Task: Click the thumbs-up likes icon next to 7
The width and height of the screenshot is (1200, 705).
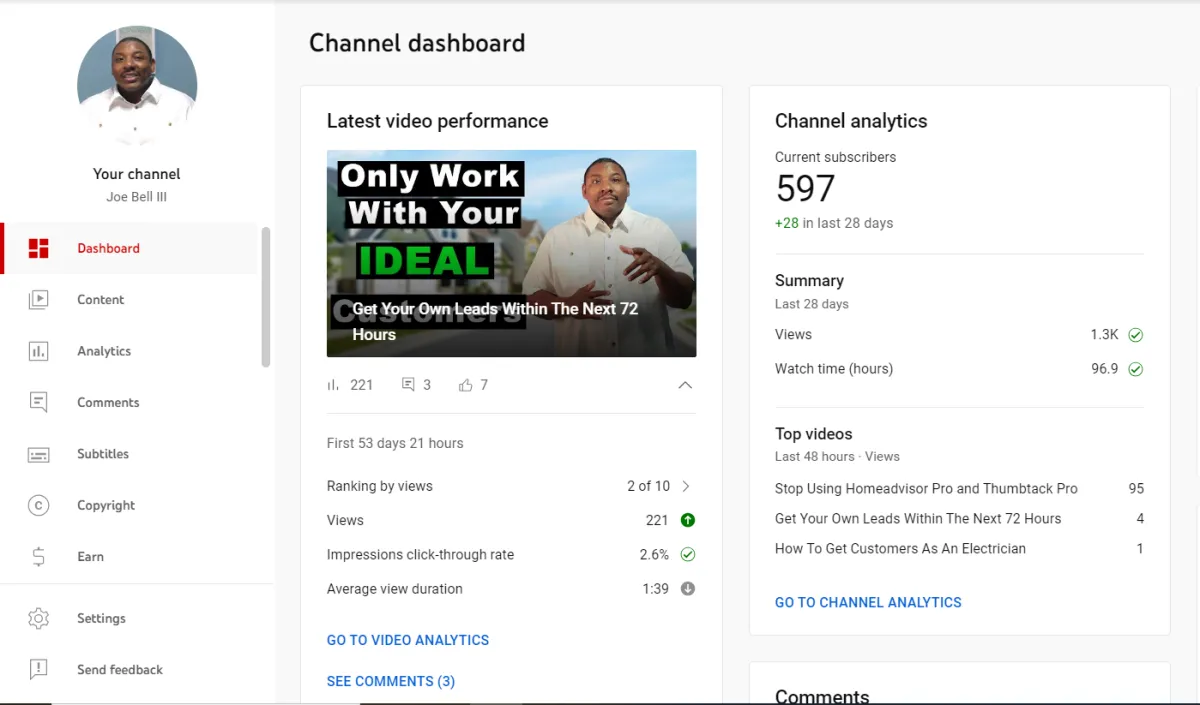Action: click(x=466, y=385)
